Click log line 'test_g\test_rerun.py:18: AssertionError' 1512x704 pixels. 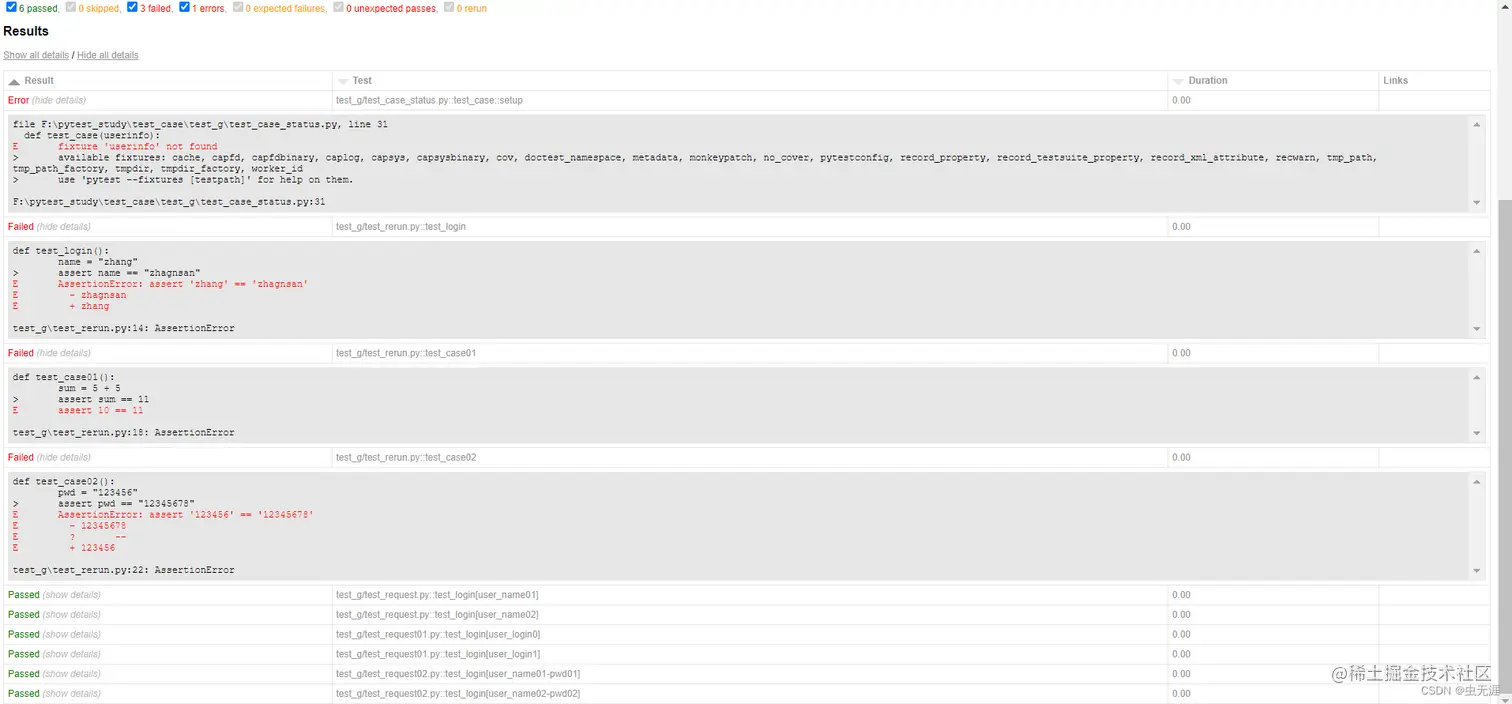[124, 433]
